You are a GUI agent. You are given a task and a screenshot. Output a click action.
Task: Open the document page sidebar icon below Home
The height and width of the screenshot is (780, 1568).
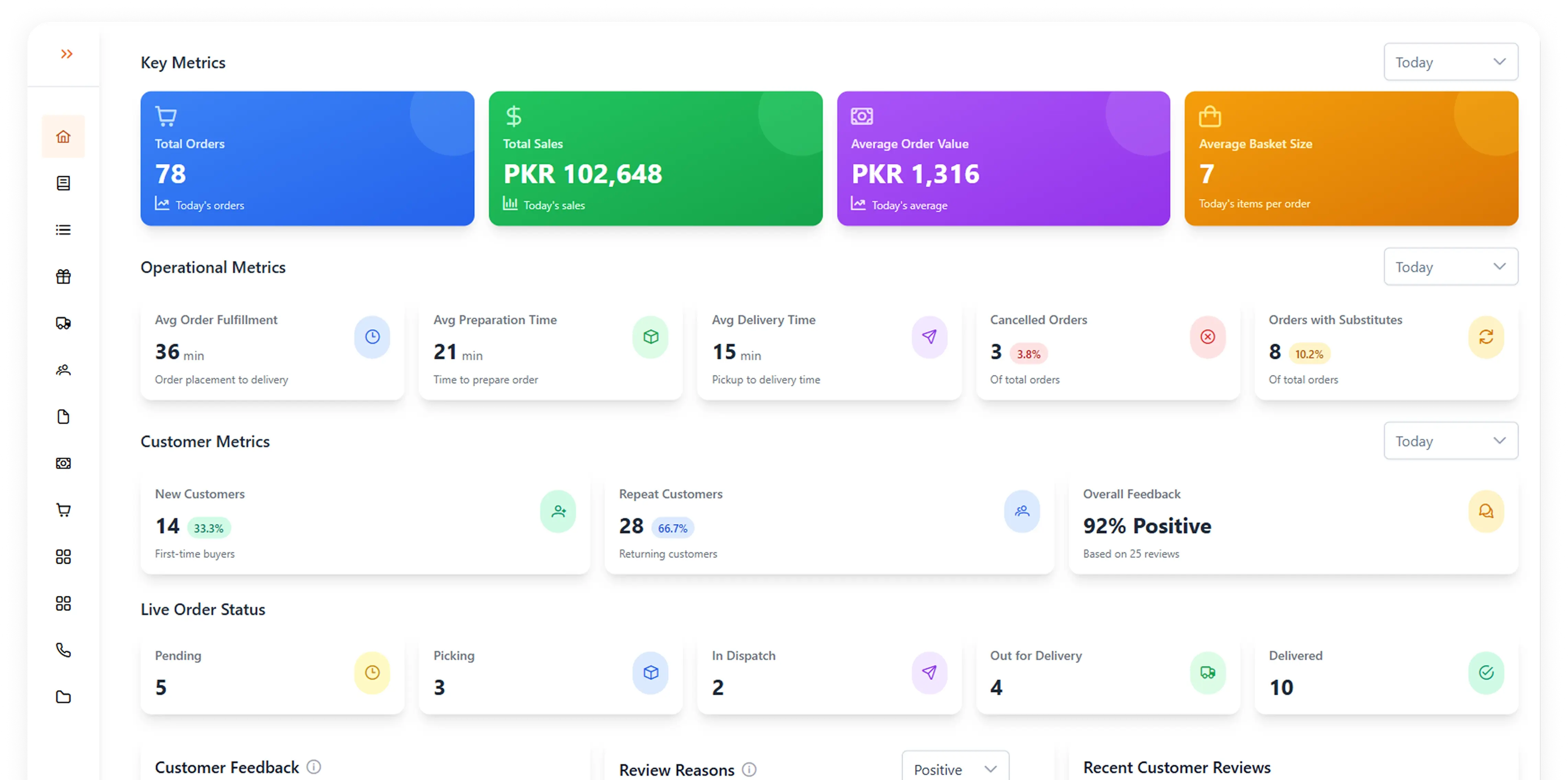[63, 183]
